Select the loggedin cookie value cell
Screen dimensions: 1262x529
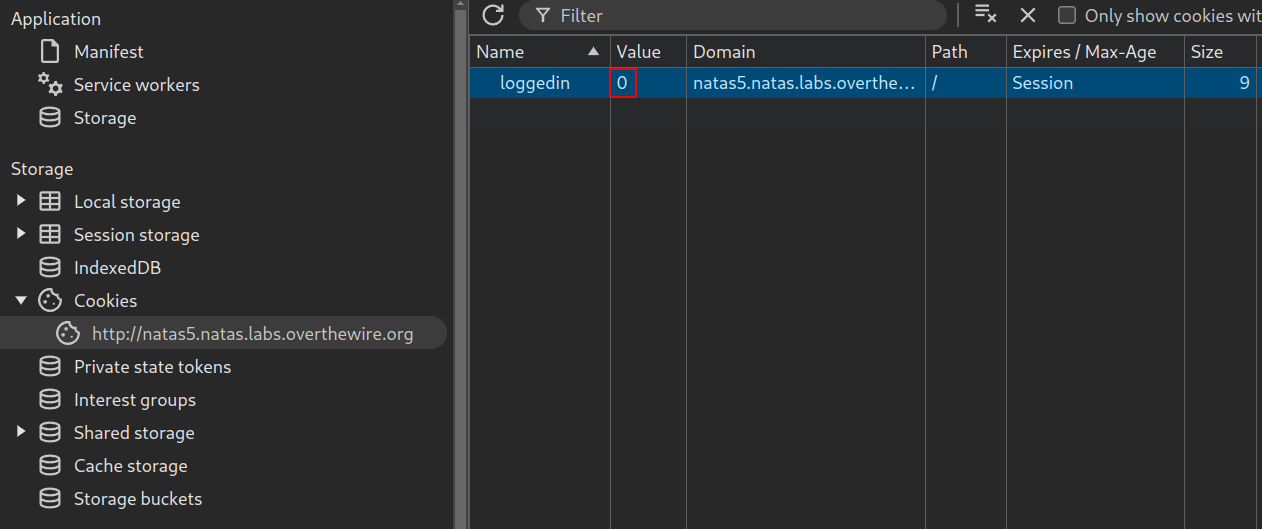click(x=648, y=83)
